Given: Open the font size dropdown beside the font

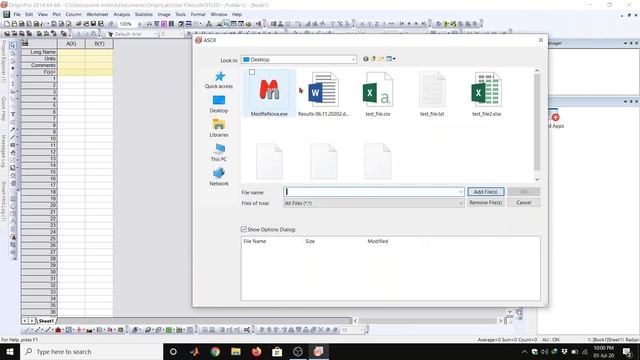Looking at the screenshot, I should click(181, 34).
